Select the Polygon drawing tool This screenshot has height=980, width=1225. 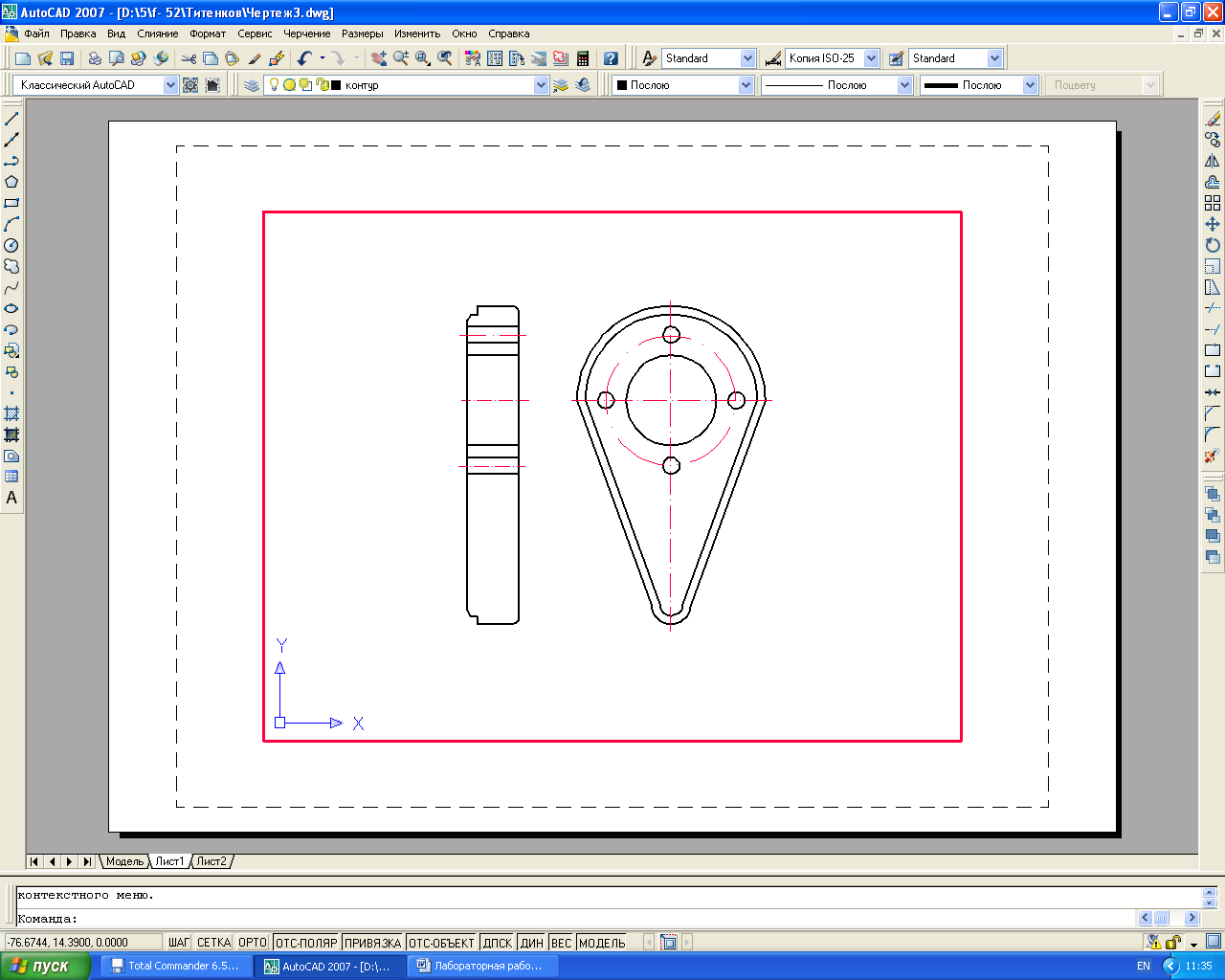point(11,182)
